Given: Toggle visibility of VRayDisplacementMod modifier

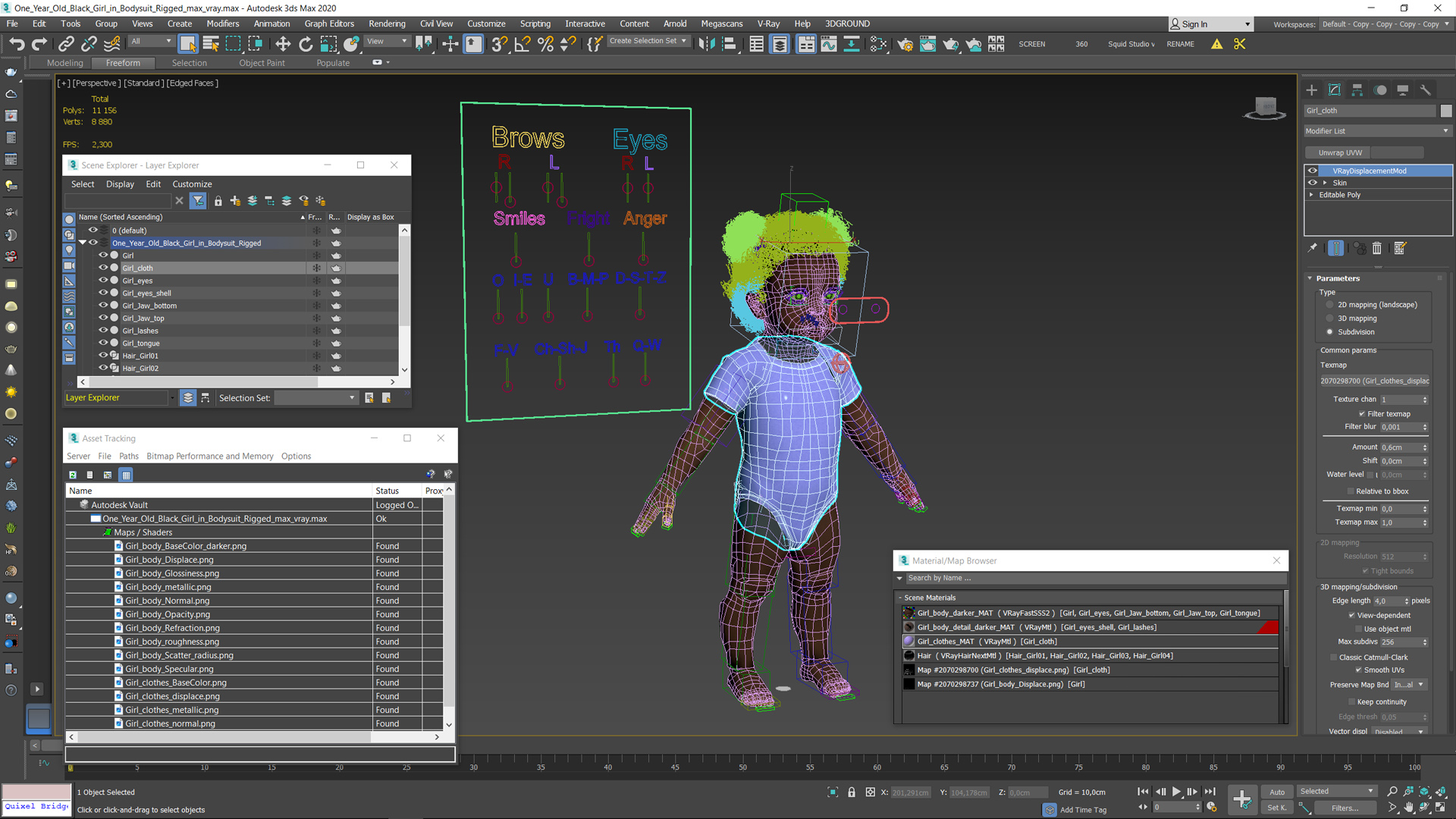Looking at the screenshot, I should click(x=1312, y=171).
